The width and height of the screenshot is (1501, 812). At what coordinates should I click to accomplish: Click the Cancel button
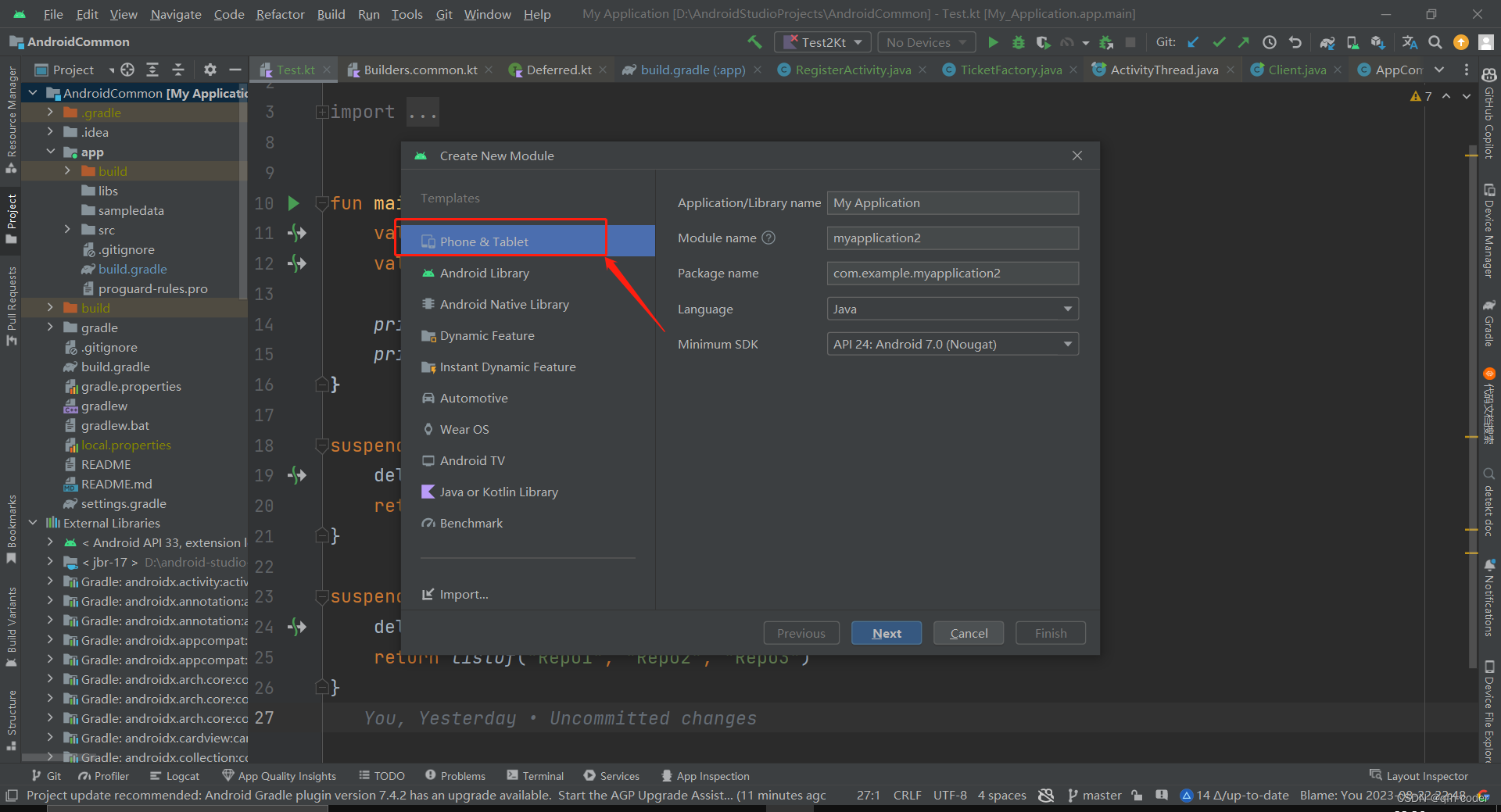(x=969, y=633)
